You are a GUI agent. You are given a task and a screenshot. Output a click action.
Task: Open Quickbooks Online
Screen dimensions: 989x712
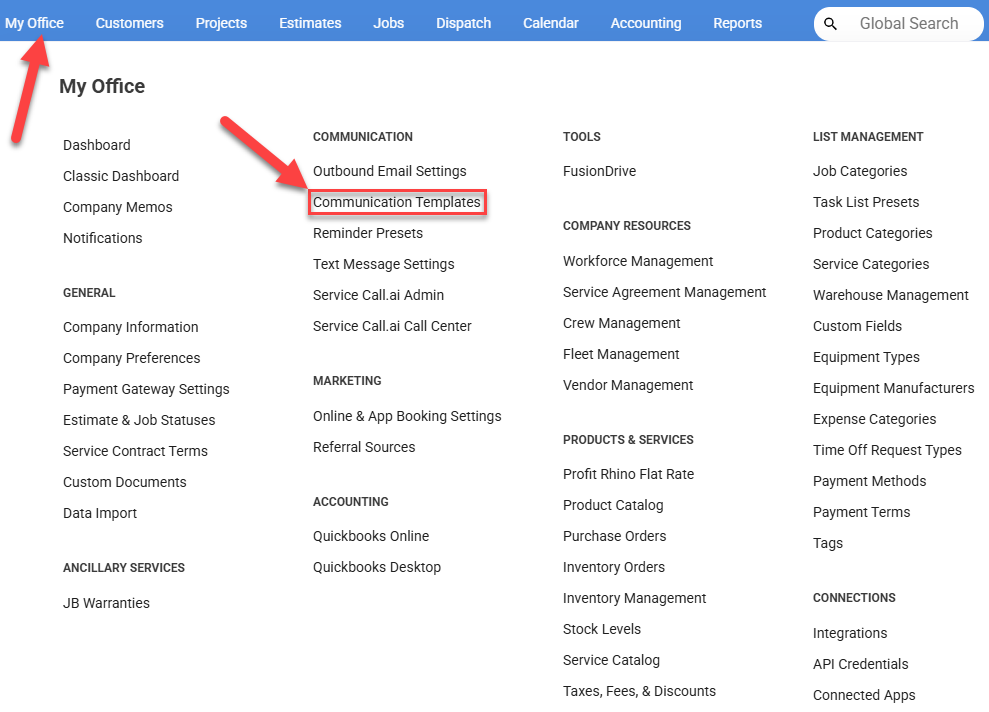point(371,535)
